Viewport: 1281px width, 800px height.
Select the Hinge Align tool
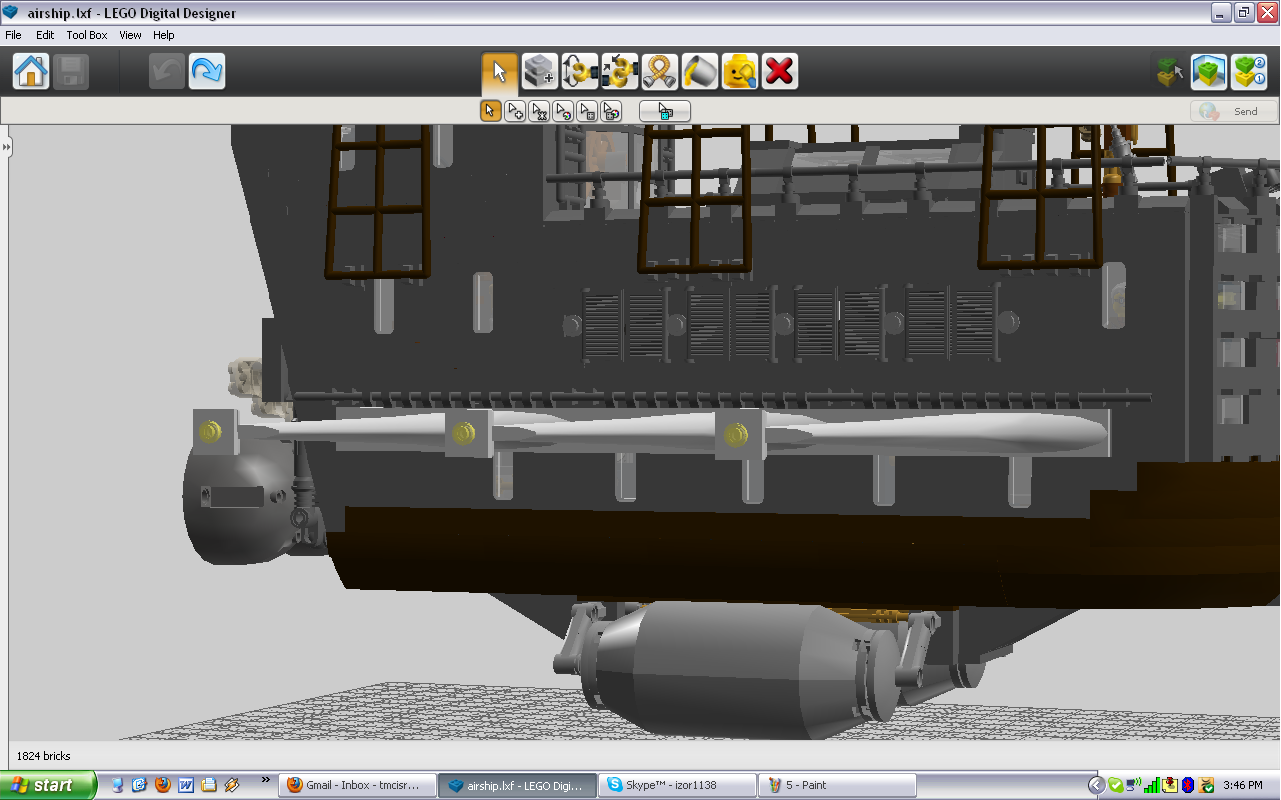620,72
